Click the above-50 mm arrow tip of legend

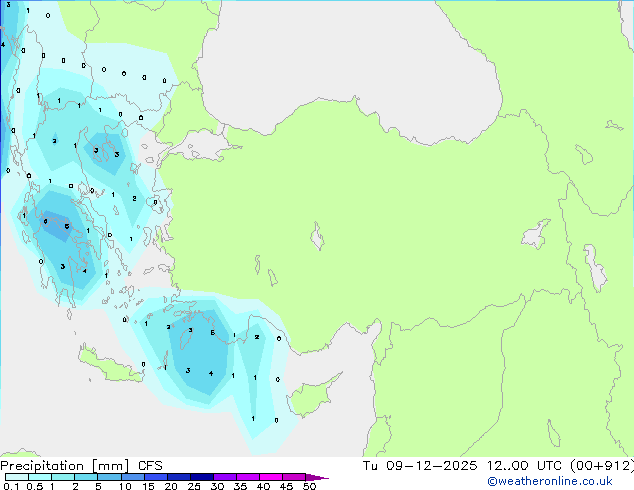pyautogui.click(x=317, y=477)
